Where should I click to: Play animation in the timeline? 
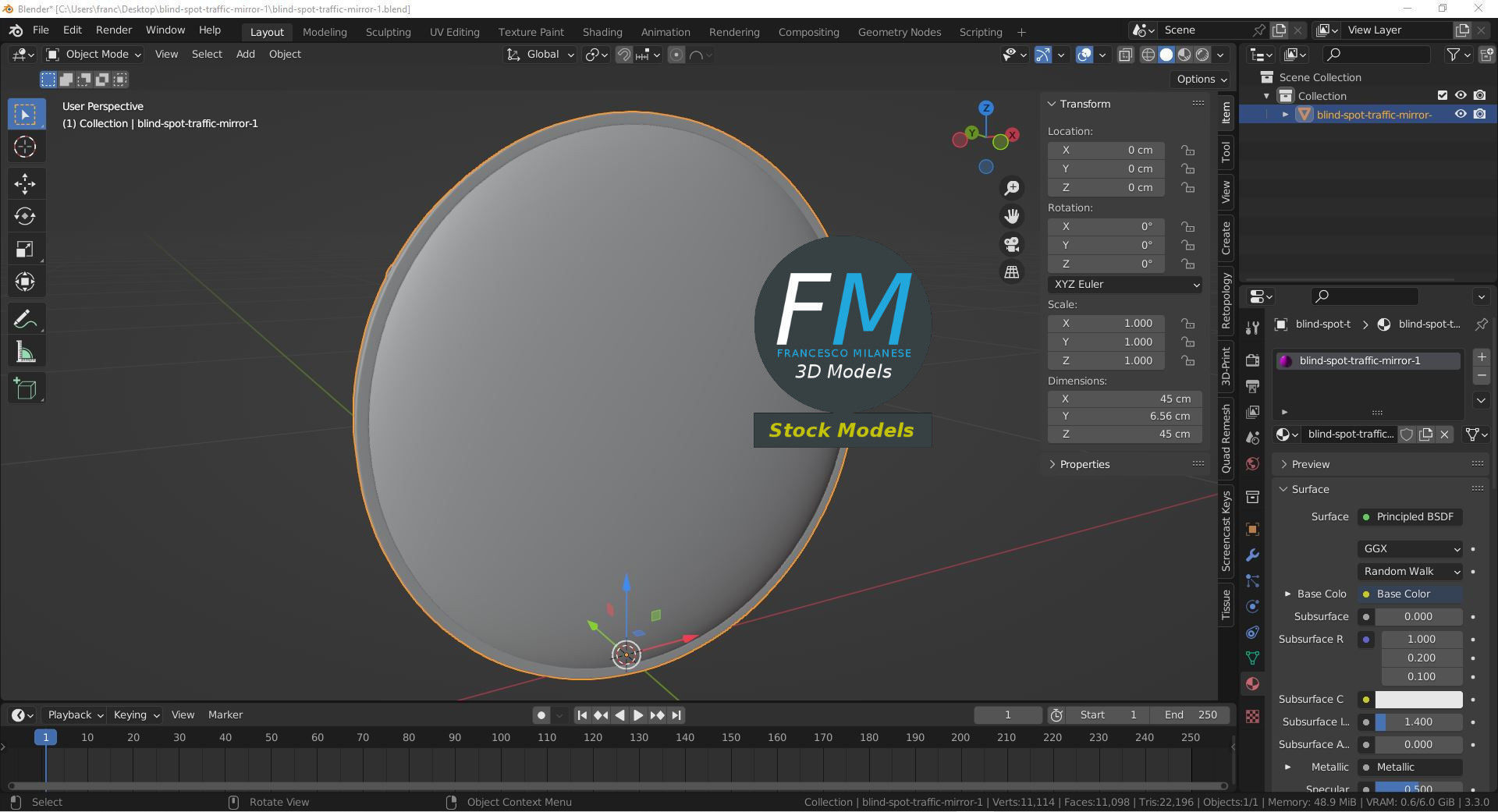pos(638,715)
